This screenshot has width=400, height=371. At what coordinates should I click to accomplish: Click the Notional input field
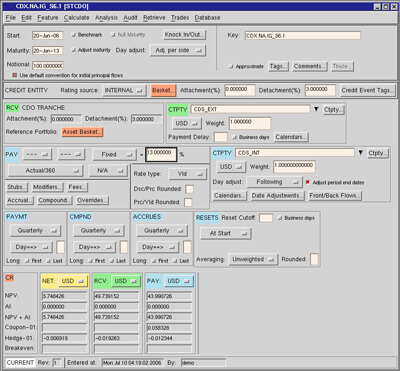pyautogui.click(x=48, y=66)
